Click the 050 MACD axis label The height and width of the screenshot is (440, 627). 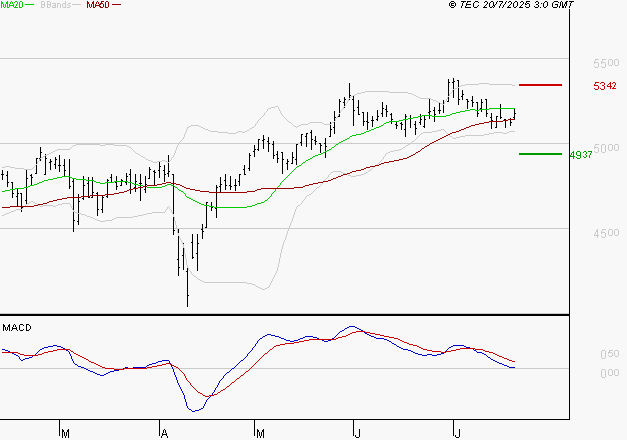610,354
